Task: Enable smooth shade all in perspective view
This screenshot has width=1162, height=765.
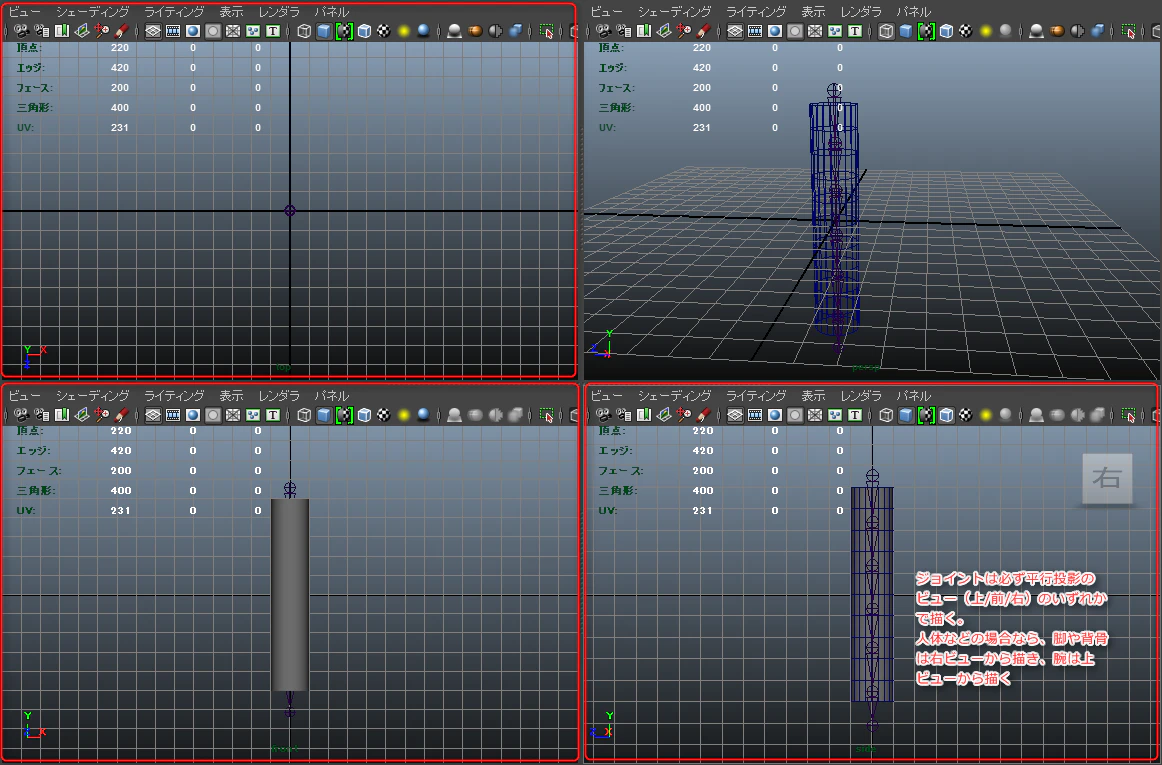Action: point(906,31)
